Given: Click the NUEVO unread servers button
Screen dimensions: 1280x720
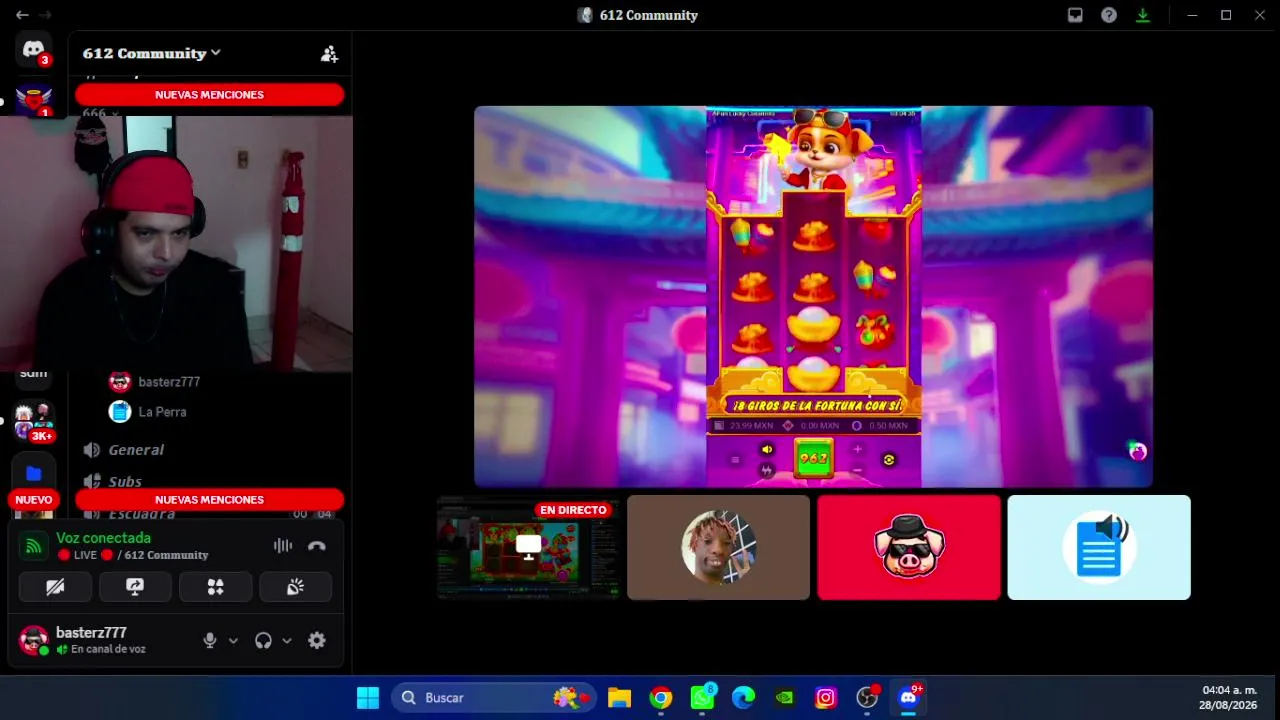Looking at the screenshot, I should [33, 500].
